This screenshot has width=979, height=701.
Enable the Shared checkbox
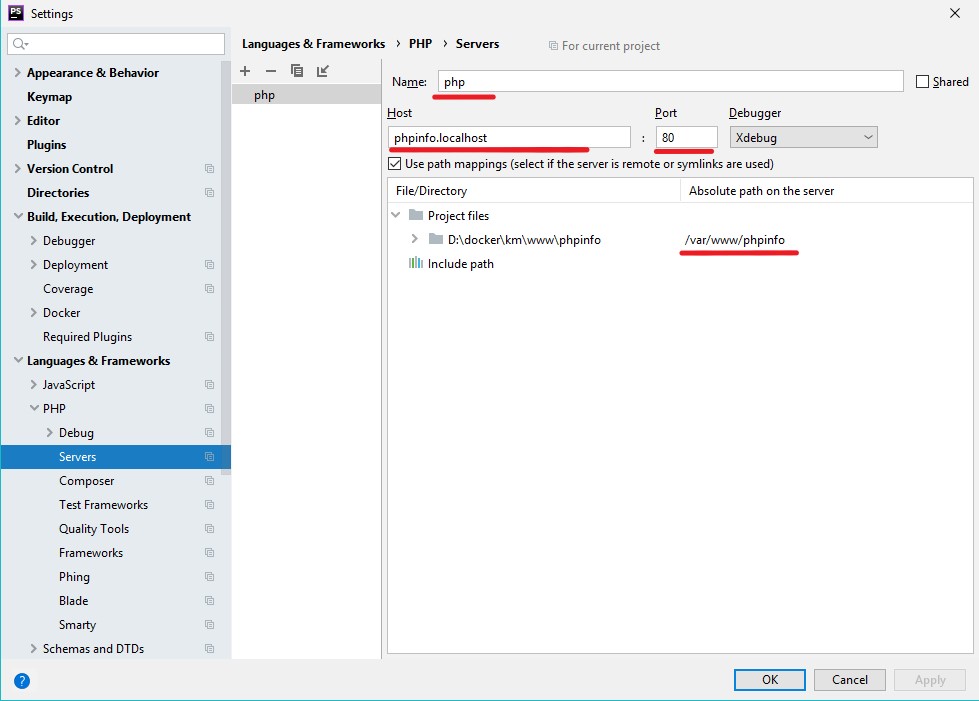pyautogui.click(x=923, y=82)
